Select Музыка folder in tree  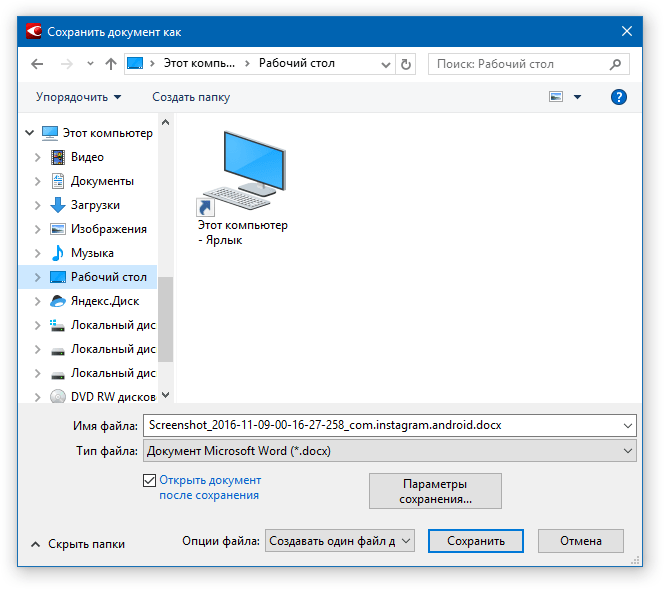[x=92, y=253]
